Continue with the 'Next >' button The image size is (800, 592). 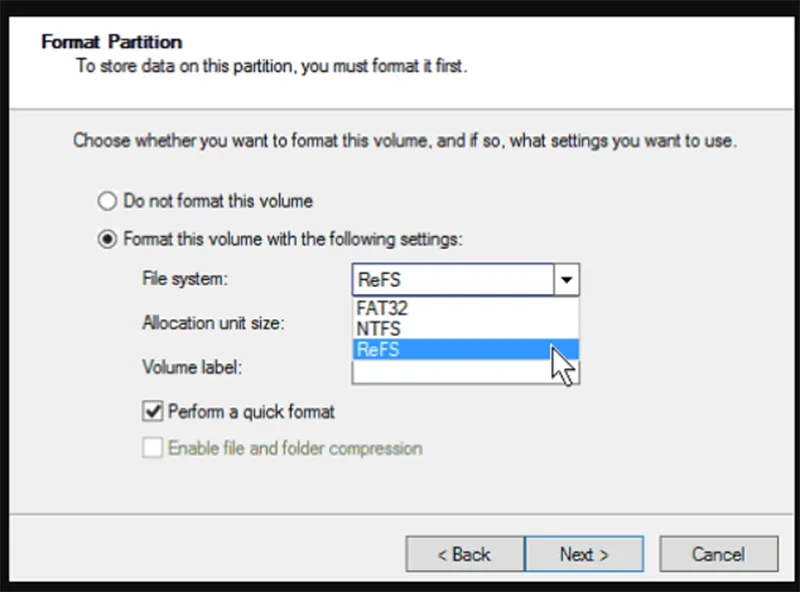pos(584,554)
